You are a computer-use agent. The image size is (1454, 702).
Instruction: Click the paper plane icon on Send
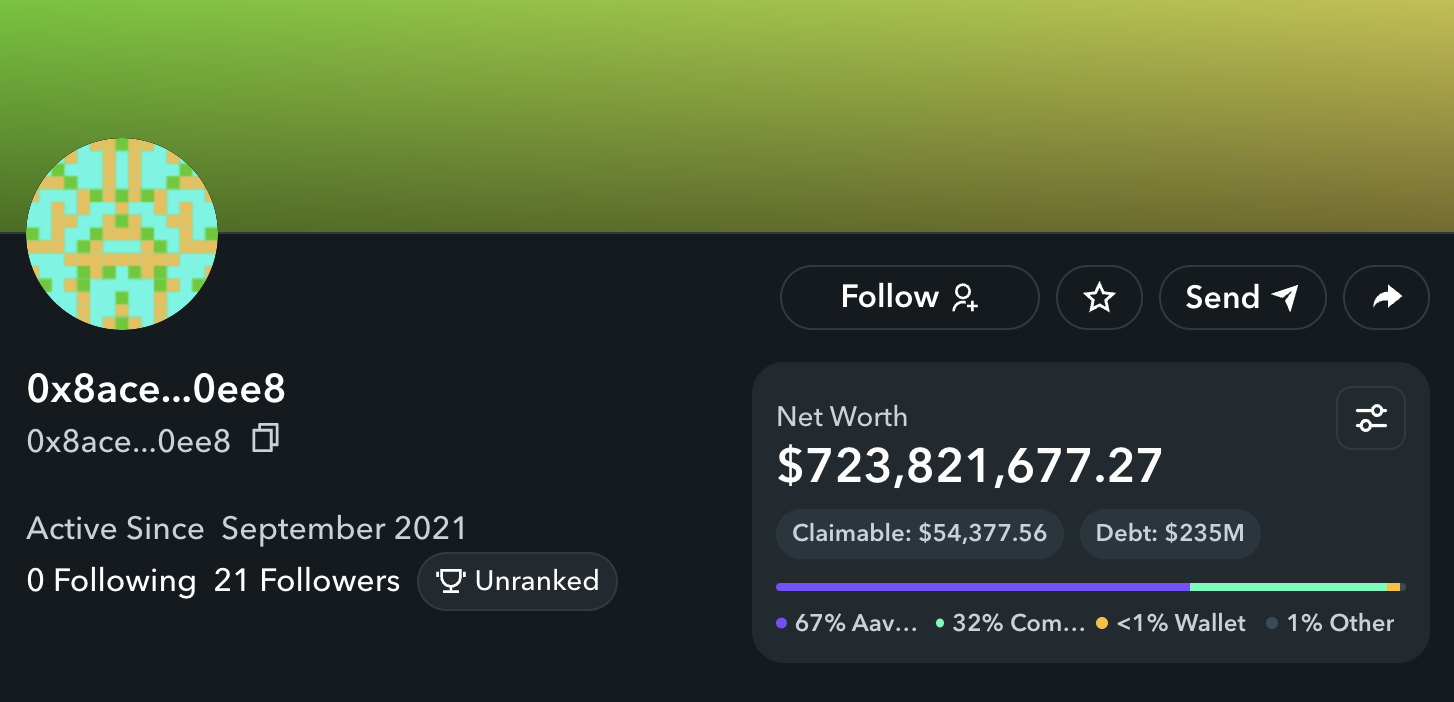(x=1285, y=297)
